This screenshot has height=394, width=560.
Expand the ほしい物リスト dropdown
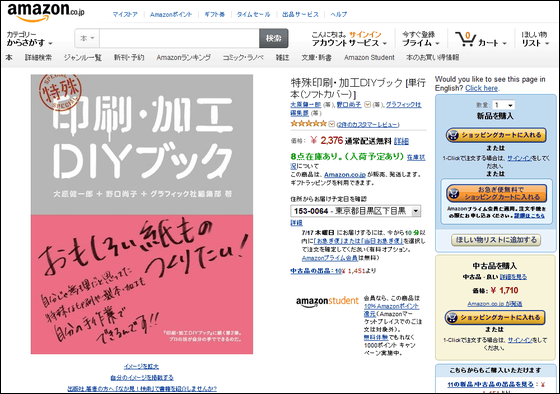(x=535, y=39)
